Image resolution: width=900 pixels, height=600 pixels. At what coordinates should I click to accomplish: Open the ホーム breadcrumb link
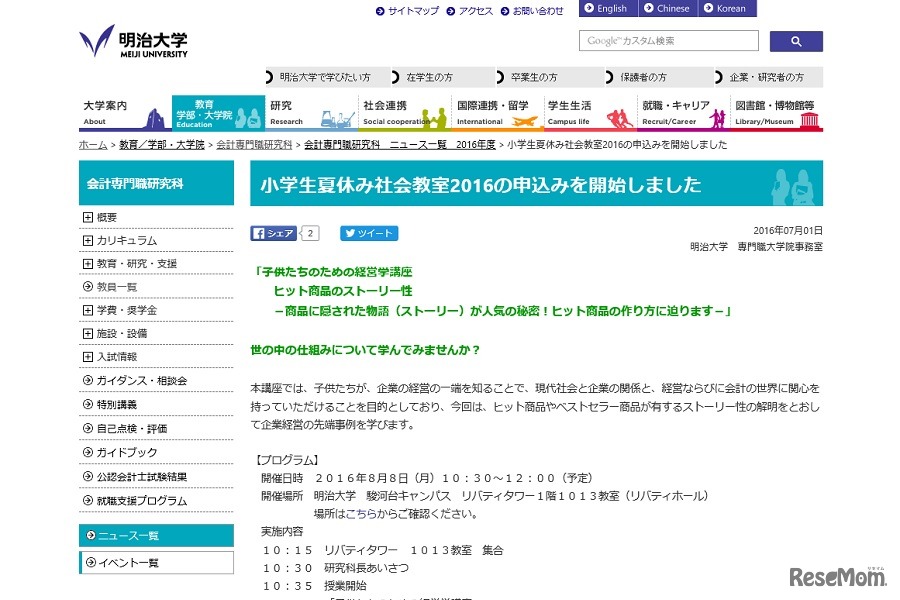pos(92,143)
